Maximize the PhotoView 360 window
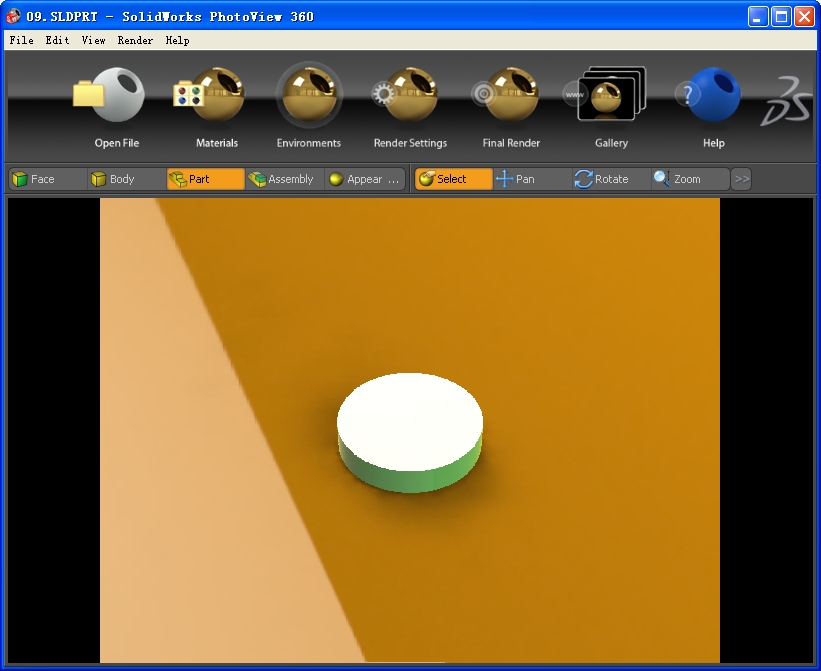821x671 pixels. (x=781, y=17)
